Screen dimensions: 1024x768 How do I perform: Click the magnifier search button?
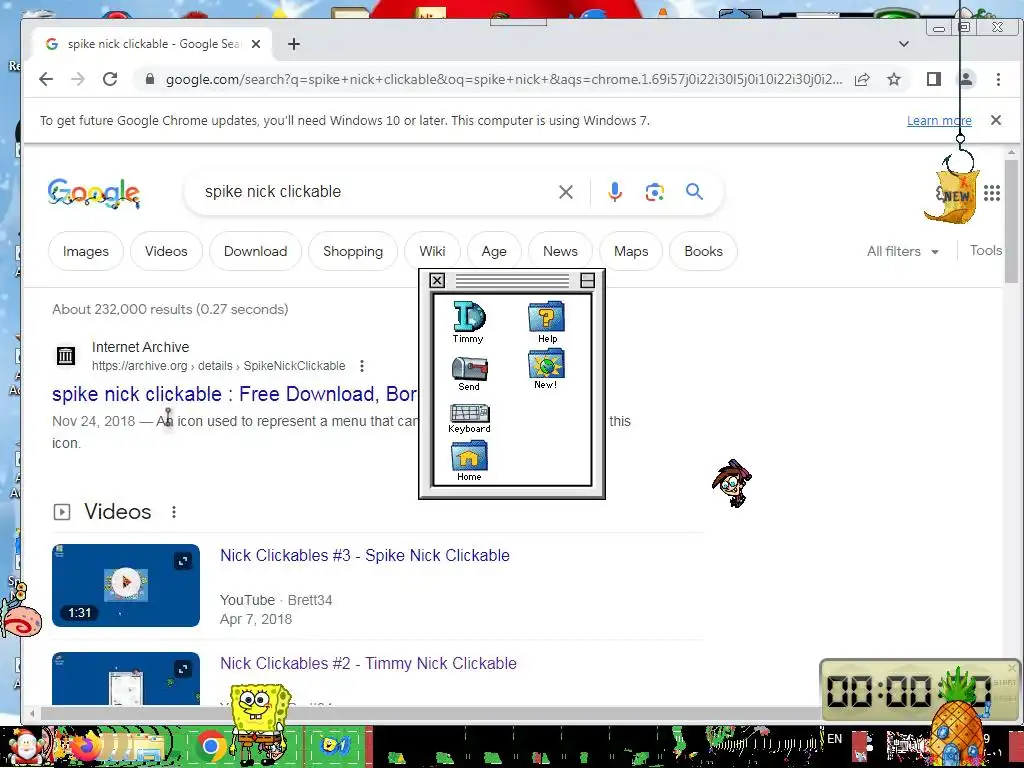pyautogui.click(x=694, y=191)
